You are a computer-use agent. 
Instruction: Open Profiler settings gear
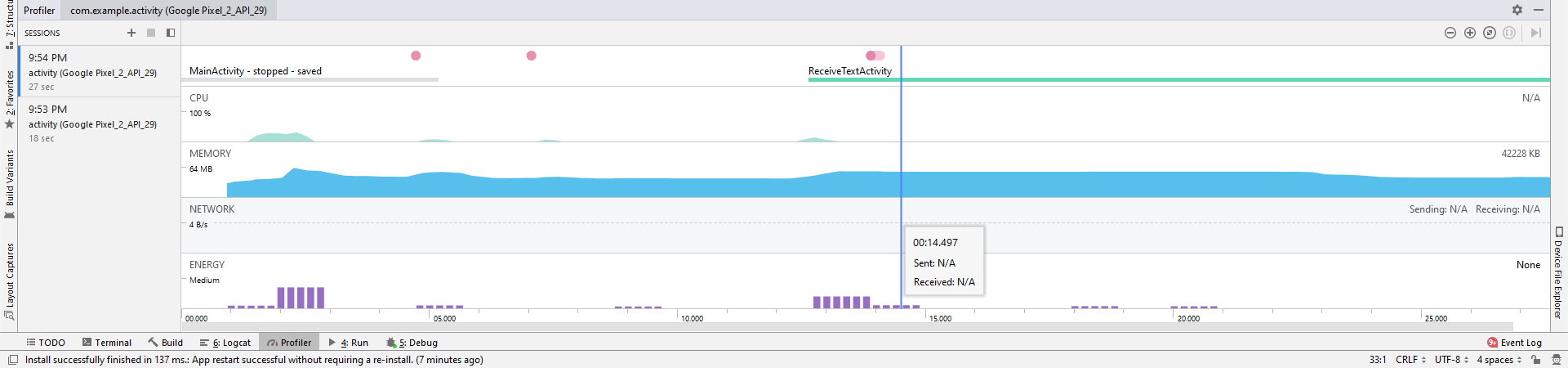pyautogui.click(x=1517, y=10)
